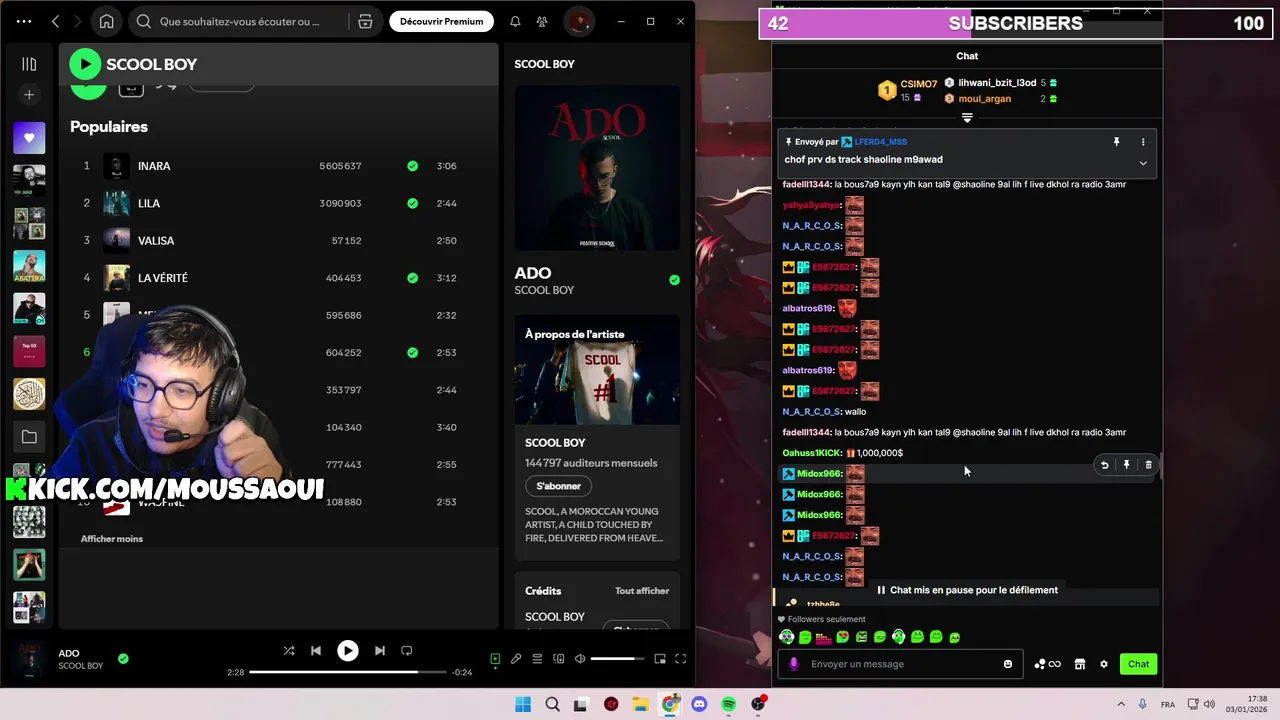Screen dimensions: 1280x720
Task: Click the main play button
Action: (347, 651)
